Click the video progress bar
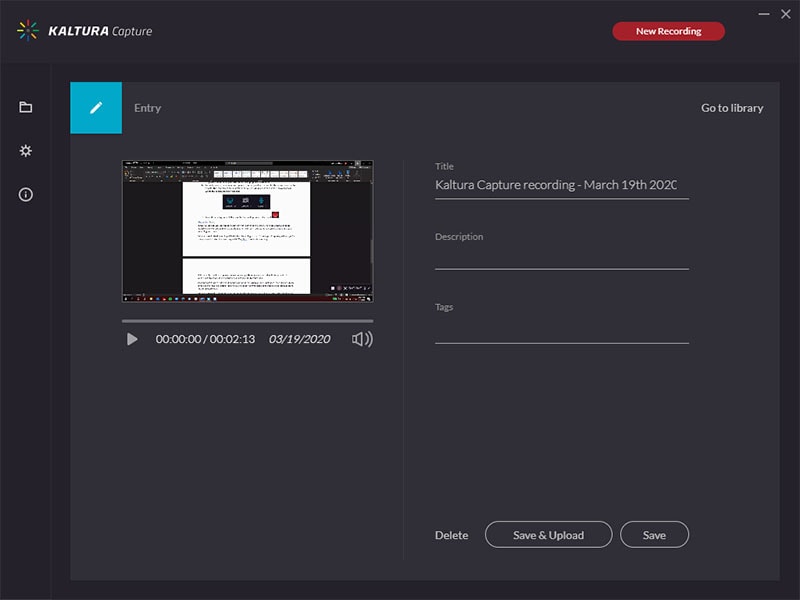Viewport: 800px width, 600px height. (x=247, y=321)
